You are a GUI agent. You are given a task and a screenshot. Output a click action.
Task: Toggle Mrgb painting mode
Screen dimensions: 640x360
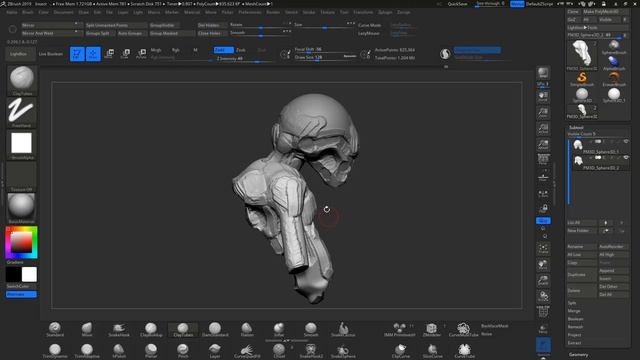[156, 50]
